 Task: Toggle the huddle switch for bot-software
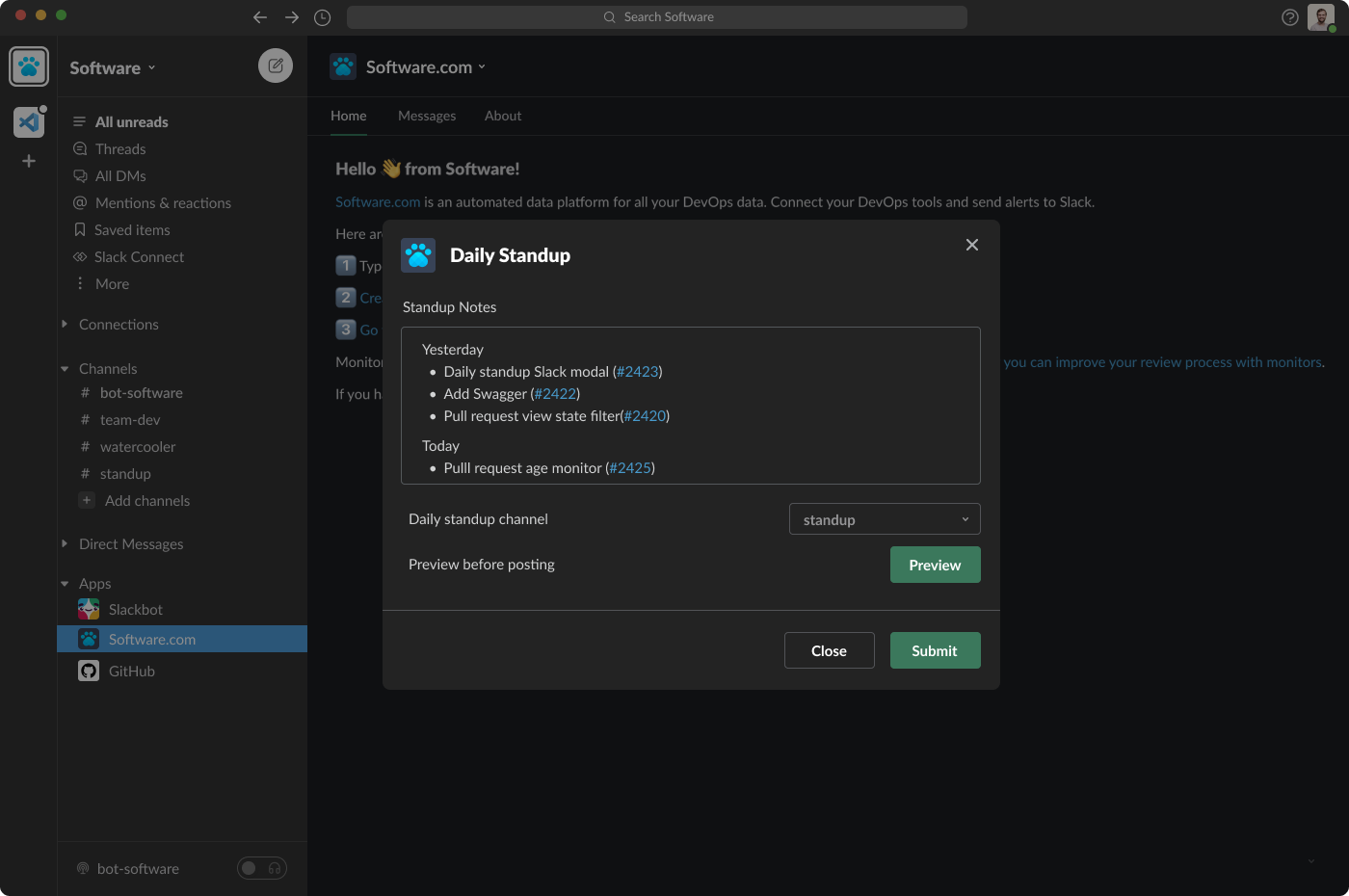[262, 868]
